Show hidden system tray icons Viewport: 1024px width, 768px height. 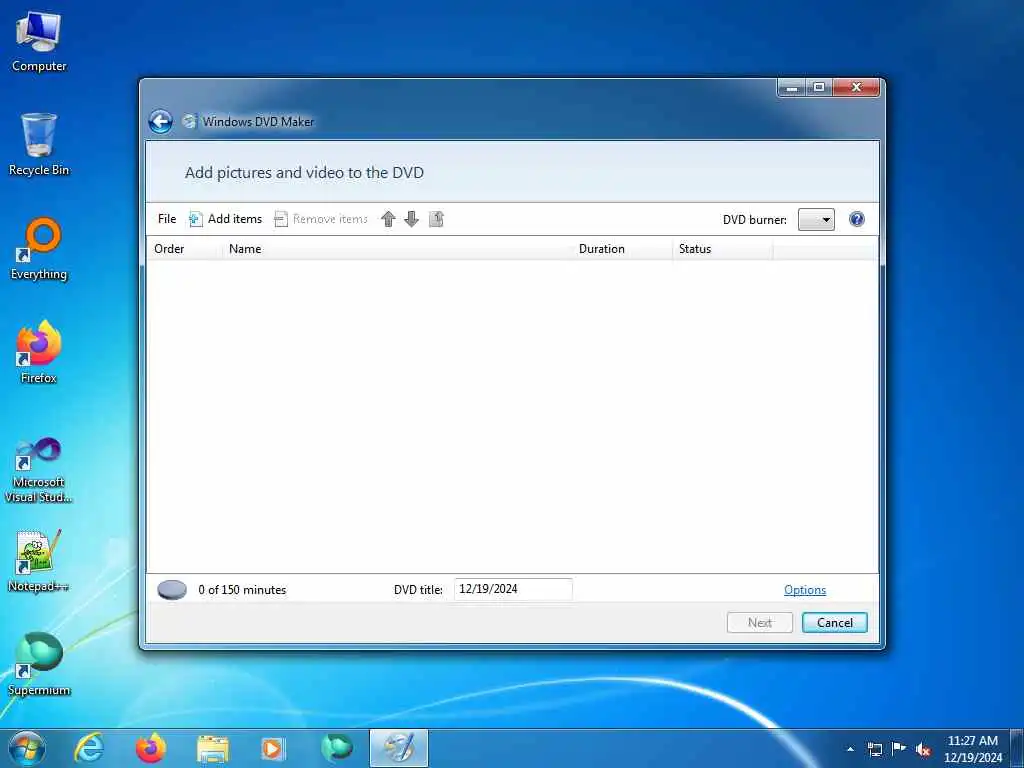click(x=850, y=749)
